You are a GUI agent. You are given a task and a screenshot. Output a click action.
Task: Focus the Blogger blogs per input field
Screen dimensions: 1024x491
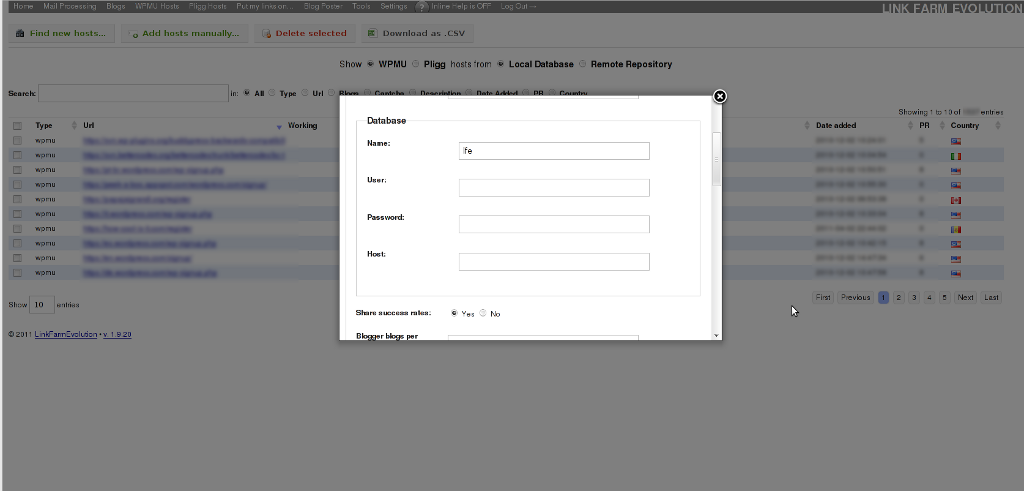pos(543,338)
